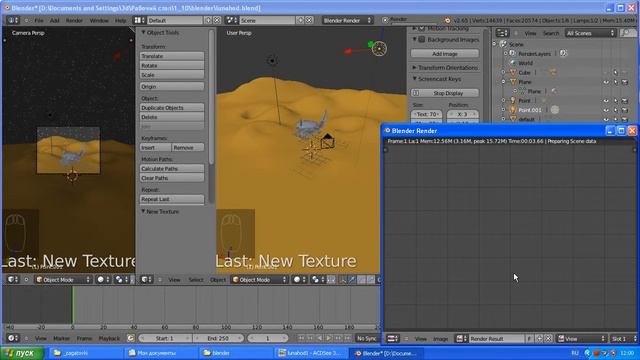Open the Info editor type selector icon

pyautogui.click(x=13, y=20)
